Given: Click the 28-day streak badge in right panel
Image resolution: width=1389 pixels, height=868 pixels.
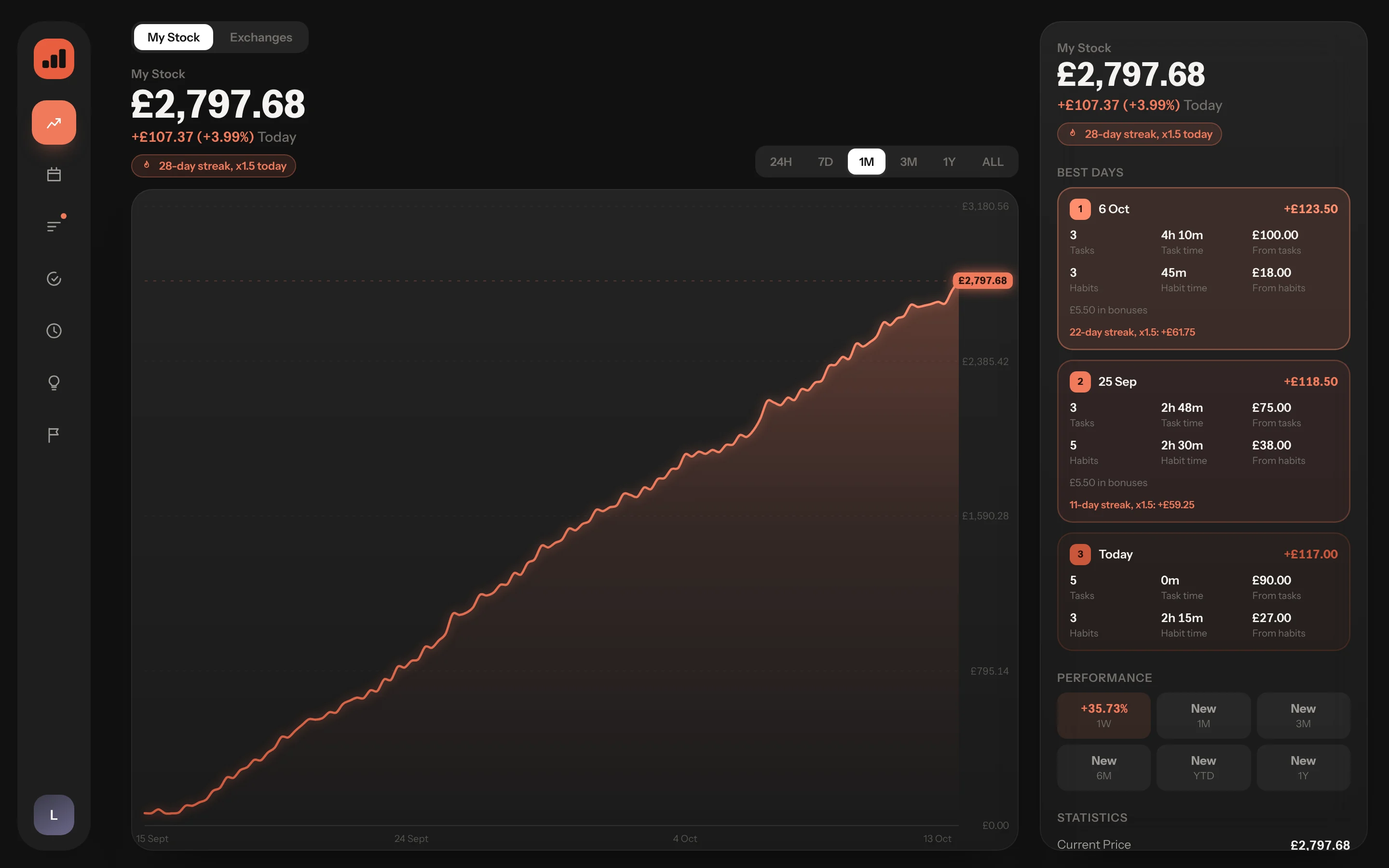Looking at the screenshot, I should (x=1139, y=135).
